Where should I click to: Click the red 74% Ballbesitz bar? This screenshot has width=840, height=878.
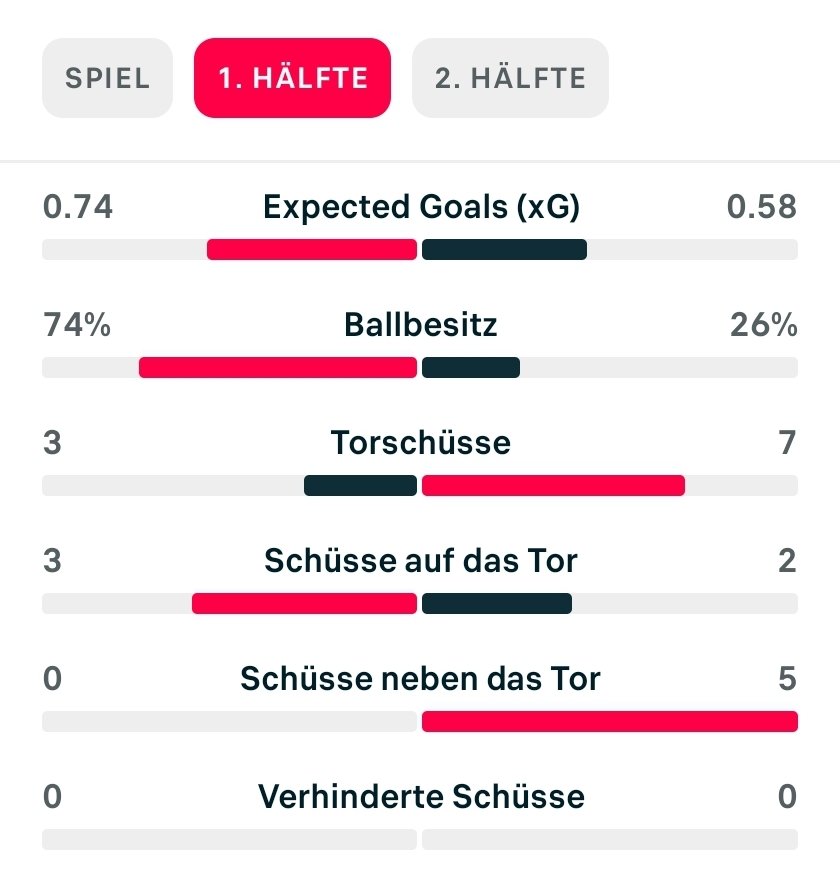[278, 367]
